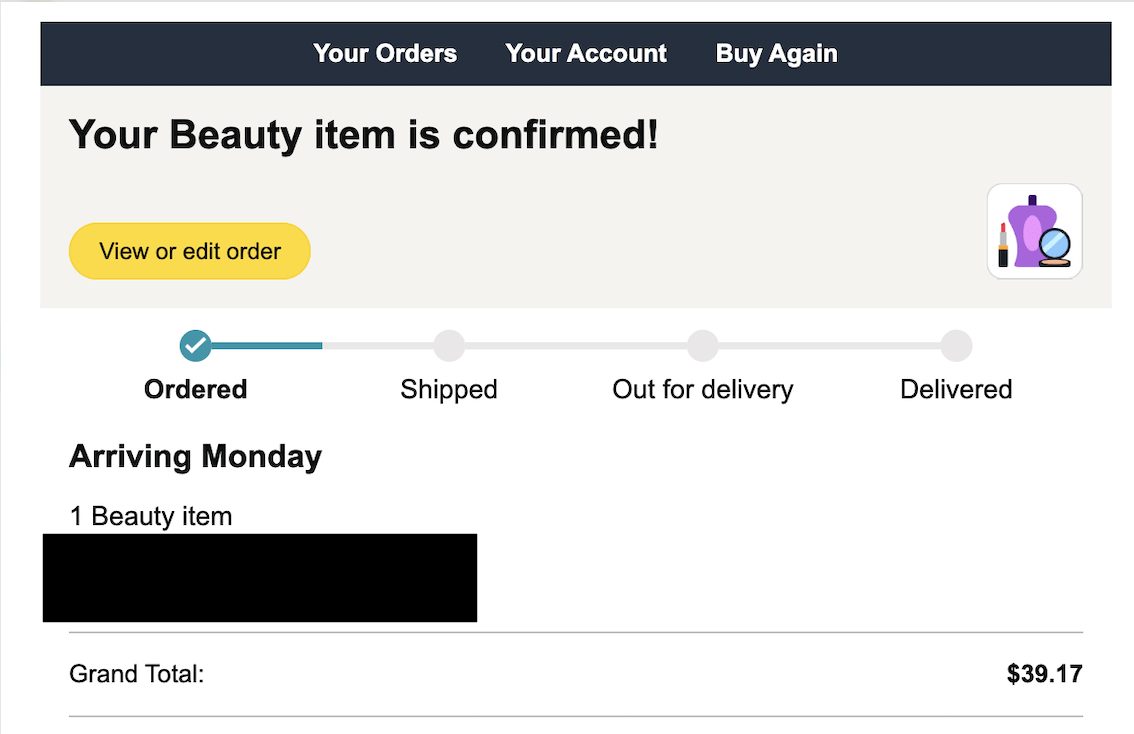Click the blacked-out item details box
This screenshot has width=1134, height=734.
click(260, 578)
